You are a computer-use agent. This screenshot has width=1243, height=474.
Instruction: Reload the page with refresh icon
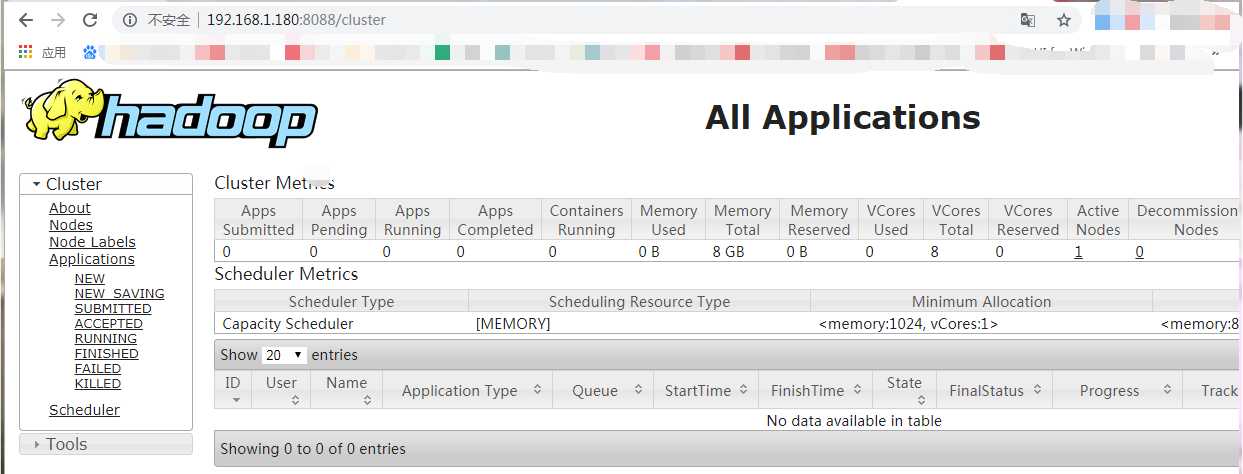coord(90,20)
